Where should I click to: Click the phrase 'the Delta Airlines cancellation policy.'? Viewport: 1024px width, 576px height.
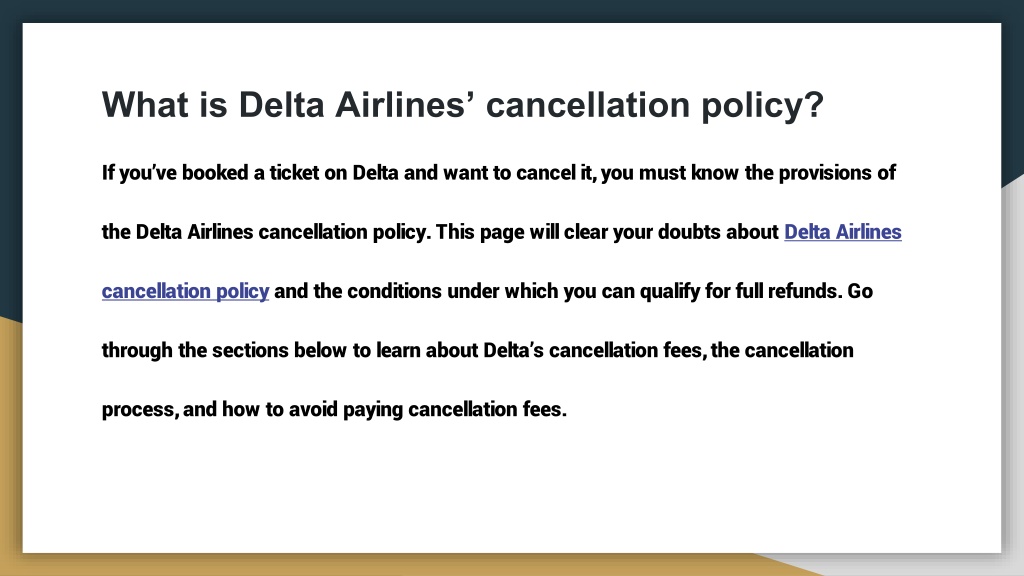coord(266,232)
